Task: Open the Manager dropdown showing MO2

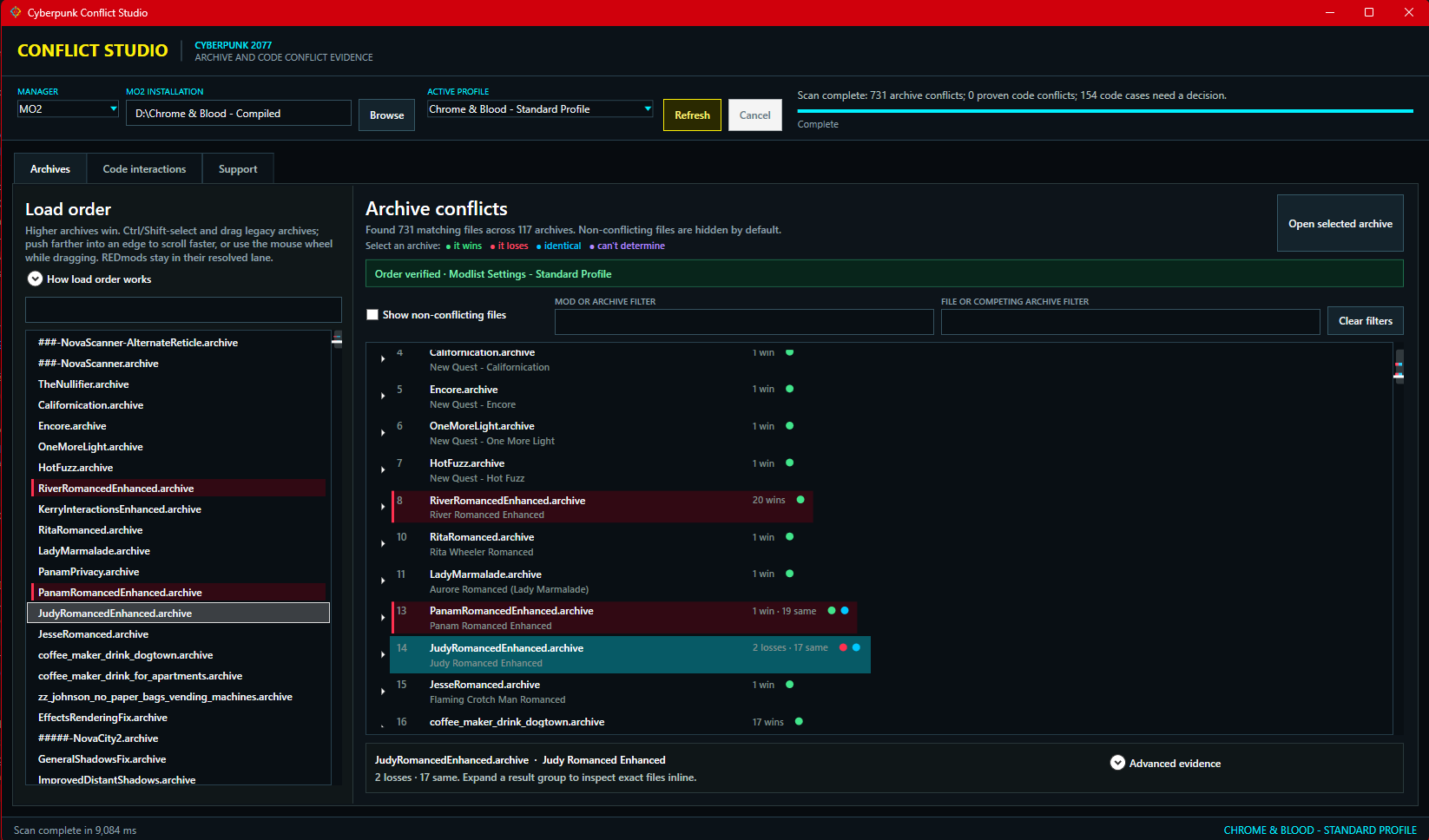Action: coord(68,109)
